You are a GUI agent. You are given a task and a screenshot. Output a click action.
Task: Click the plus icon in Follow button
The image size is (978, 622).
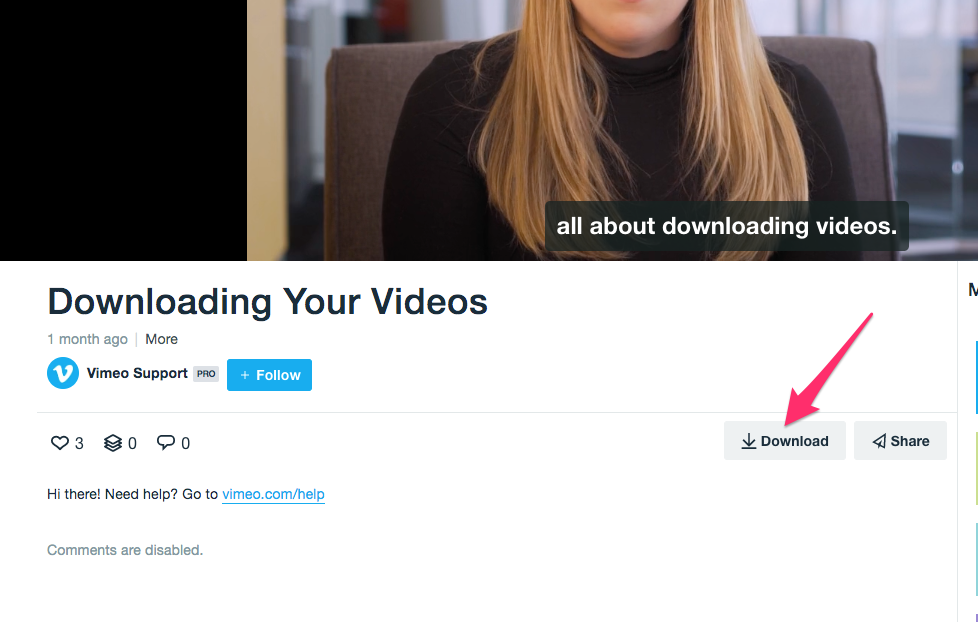pyautogui.click(x=245, y=375)
